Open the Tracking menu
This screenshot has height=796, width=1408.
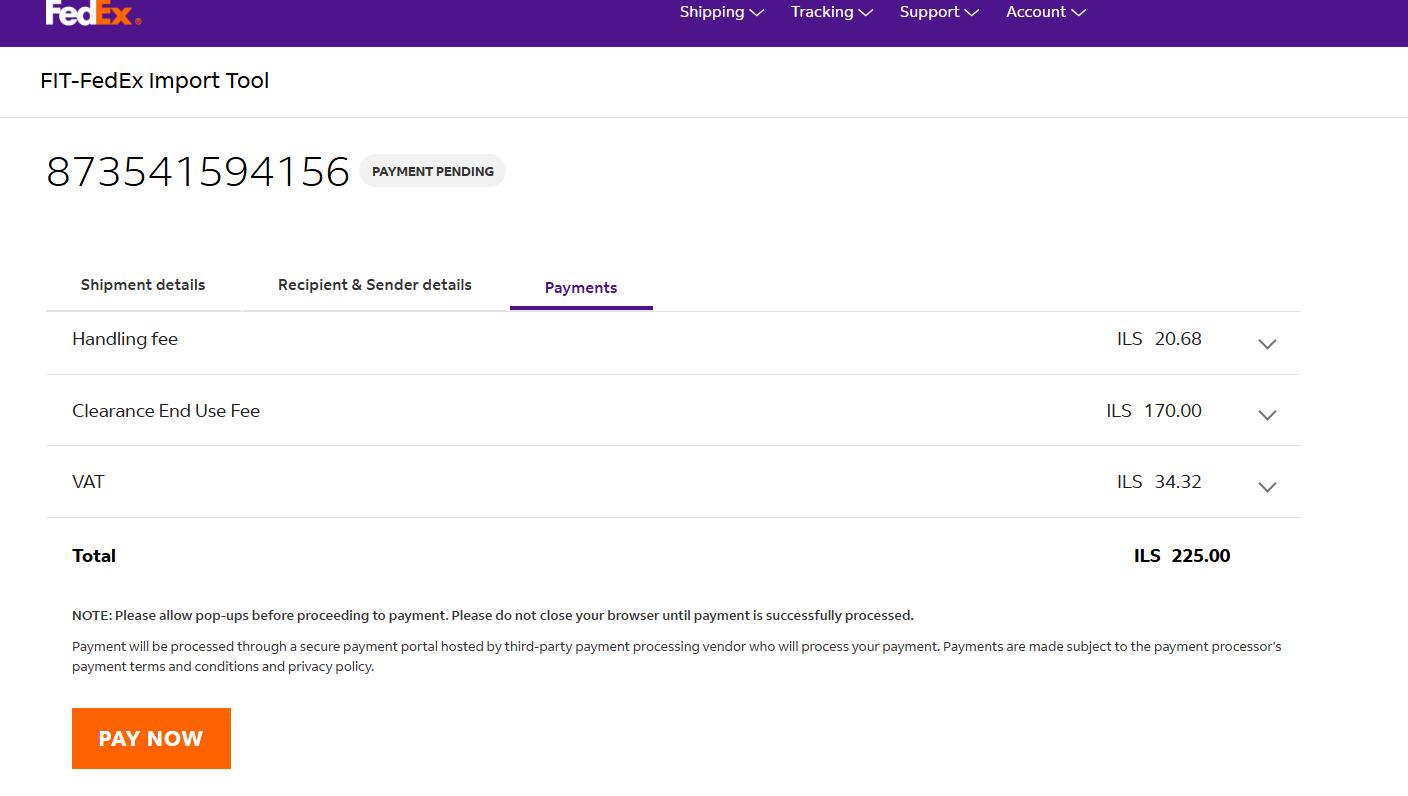coord(831,12)
